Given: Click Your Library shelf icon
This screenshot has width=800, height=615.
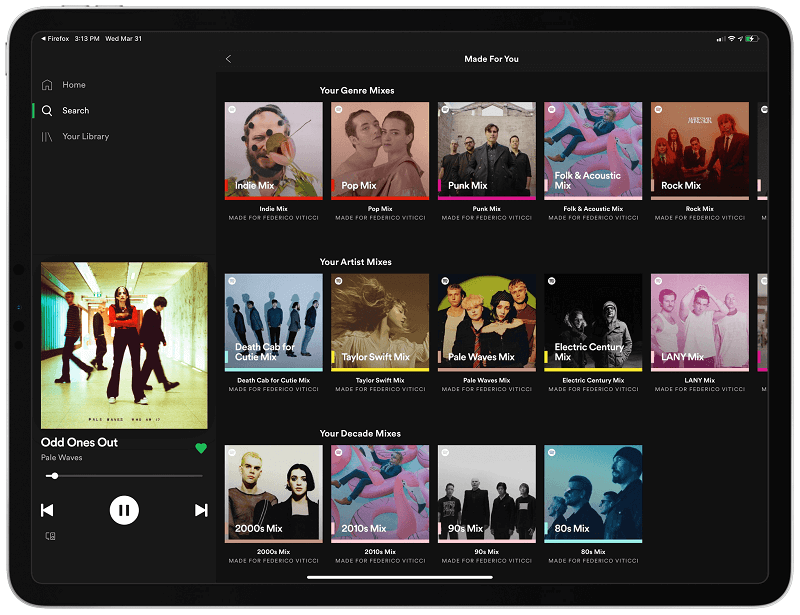Looking at the screenshot, I should pos(47,136).
